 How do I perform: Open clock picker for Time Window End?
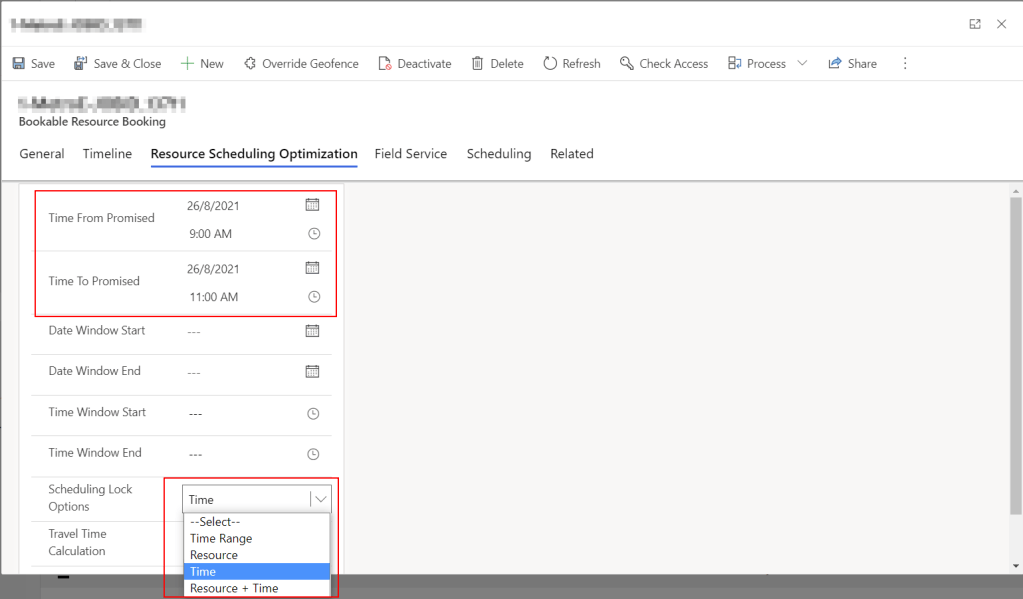point(313,454)
